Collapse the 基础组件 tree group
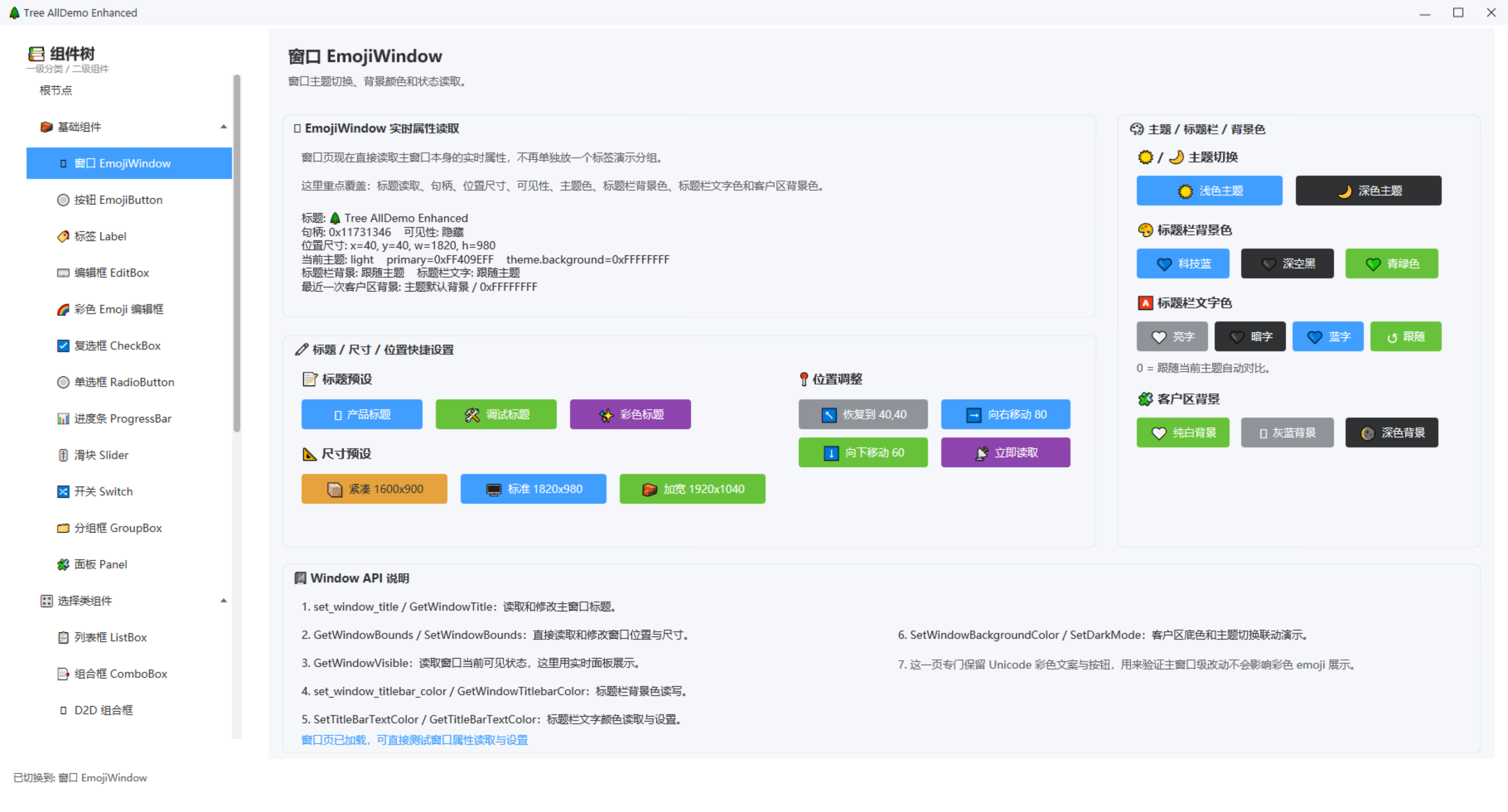The height and width of the screenshot is (812, 1508). pos(223,127)
